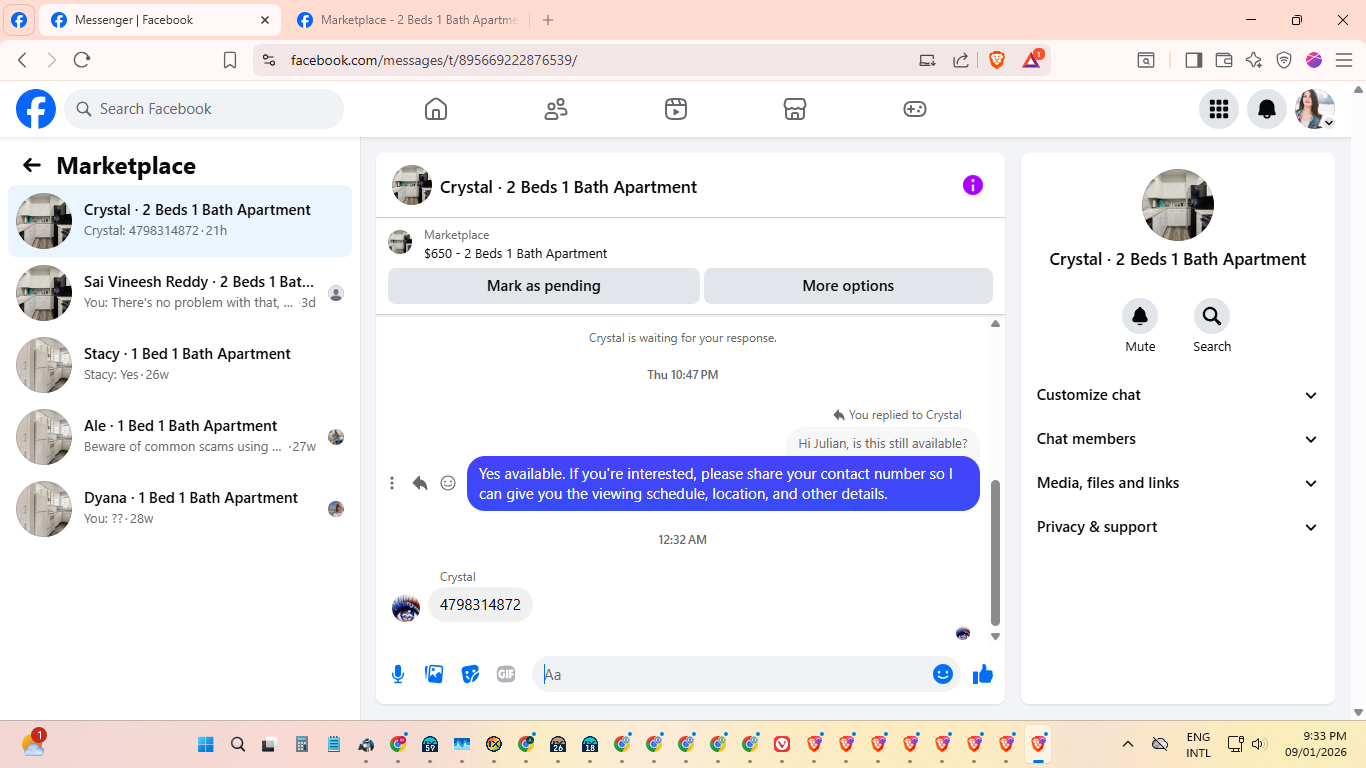Reload the page
Viewport: 1366px width, 768px height.
coord(82,60)
